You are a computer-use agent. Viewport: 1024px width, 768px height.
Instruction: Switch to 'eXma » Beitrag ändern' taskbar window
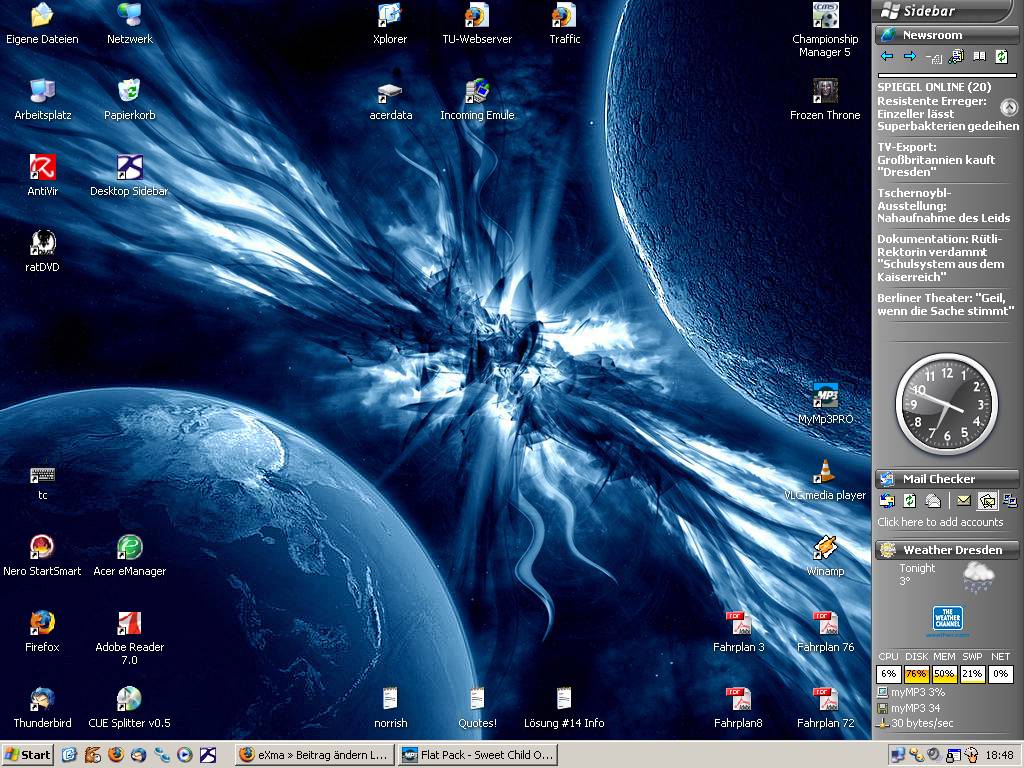pyautogui.click(x=314, y=755)
